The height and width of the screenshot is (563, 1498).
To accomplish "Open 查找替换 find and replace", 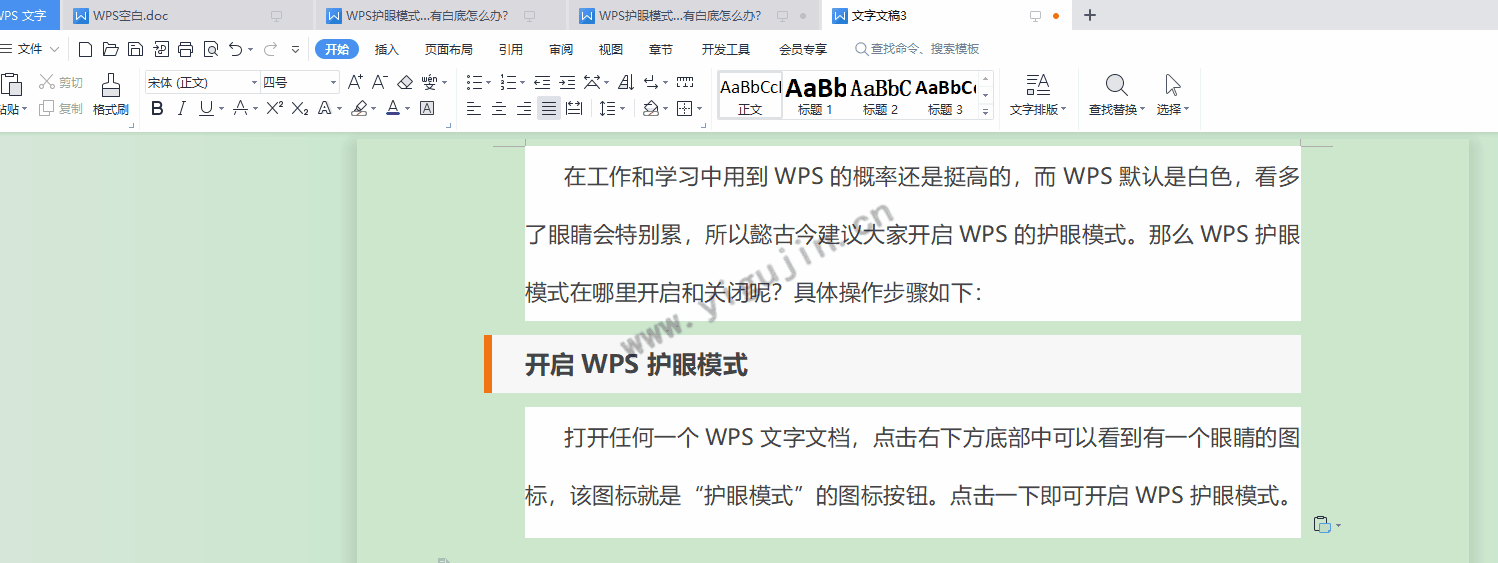I will click(x=1117, y=95).
